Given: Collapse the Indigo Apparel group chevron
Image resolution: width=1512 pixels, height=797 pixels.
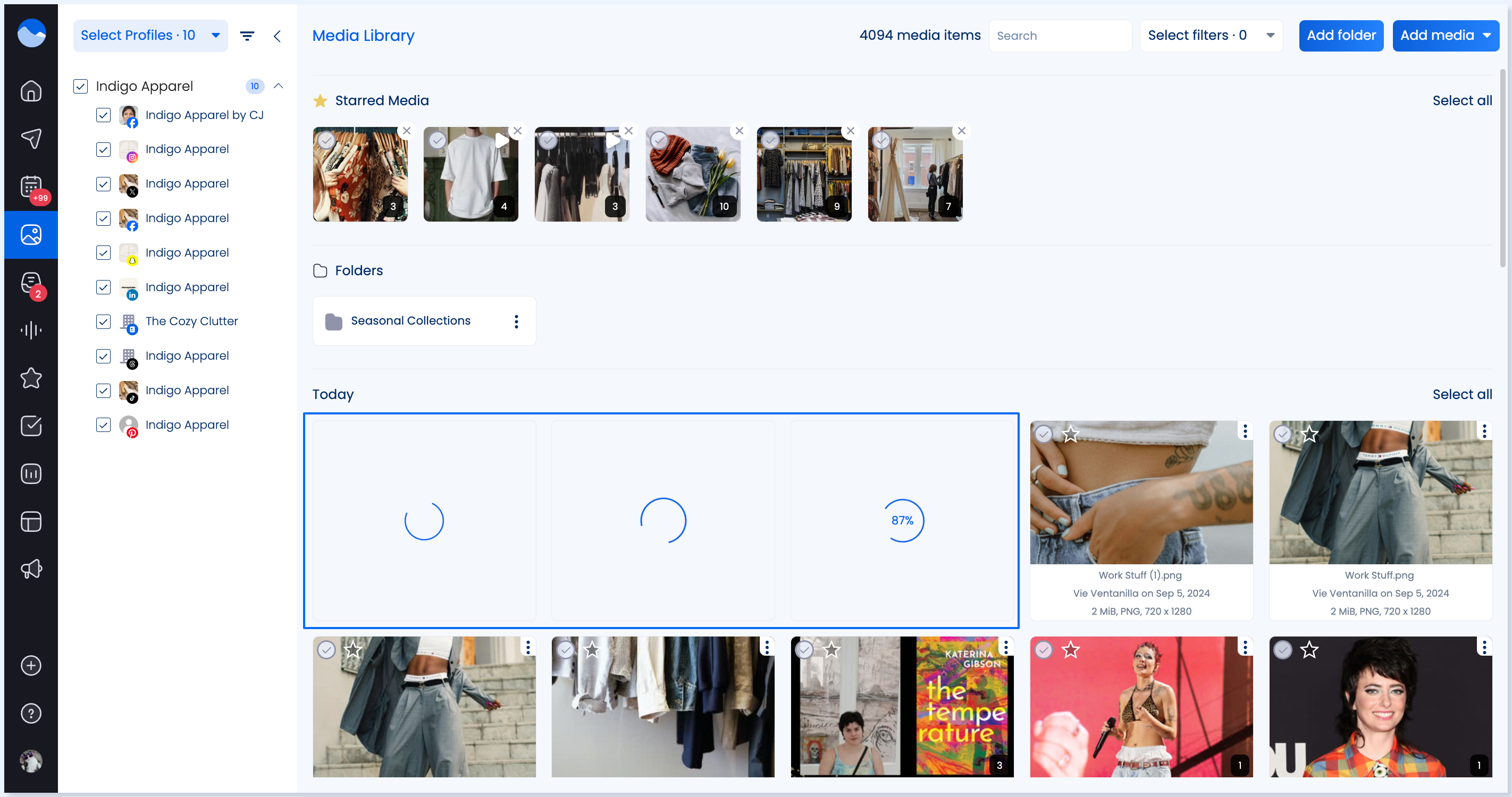Looking at the screenshot, I should click(278, 86).
